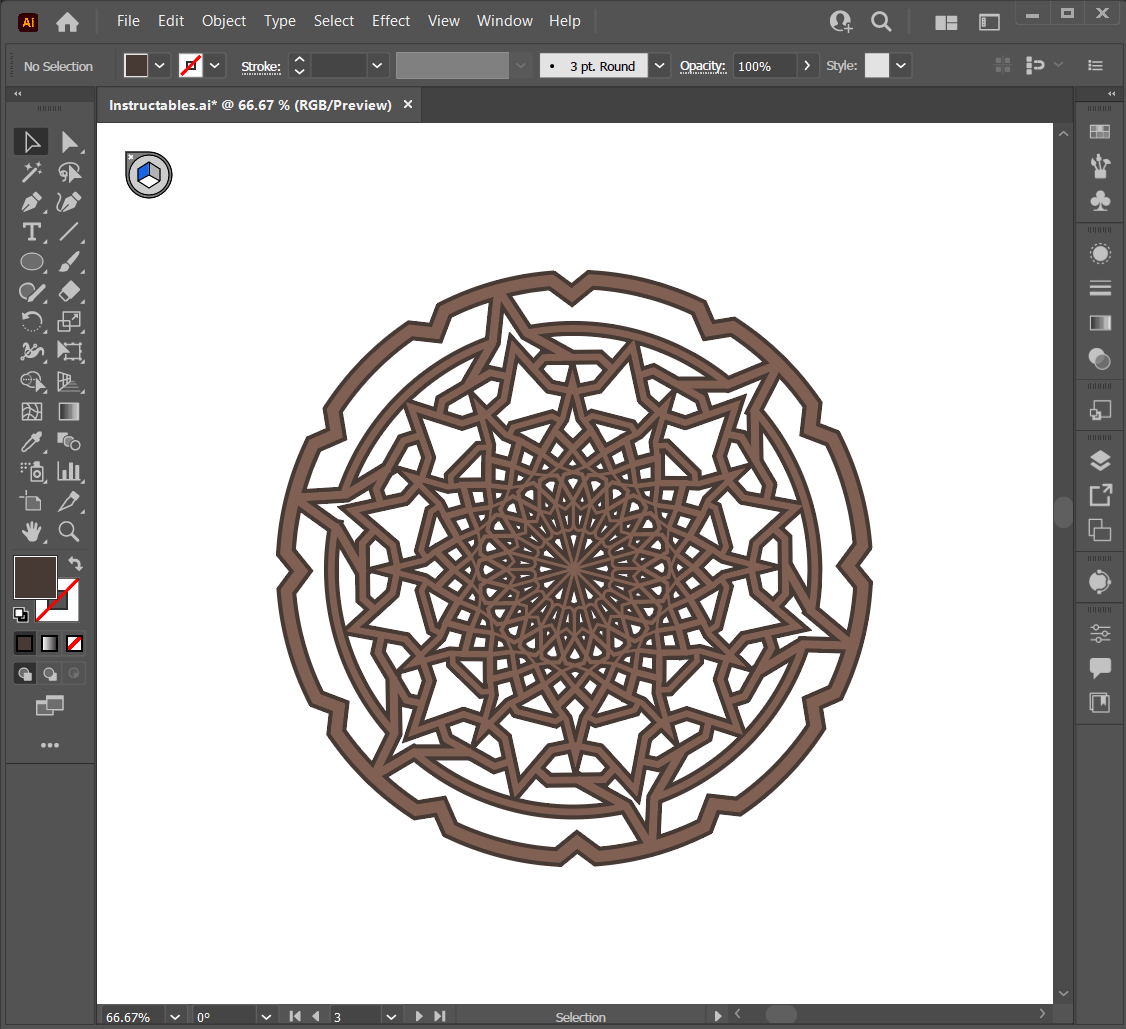Expand the 3 pt. Round brush dropdown
This screenshot has width=1126, height=1029.
click(660, 66)
